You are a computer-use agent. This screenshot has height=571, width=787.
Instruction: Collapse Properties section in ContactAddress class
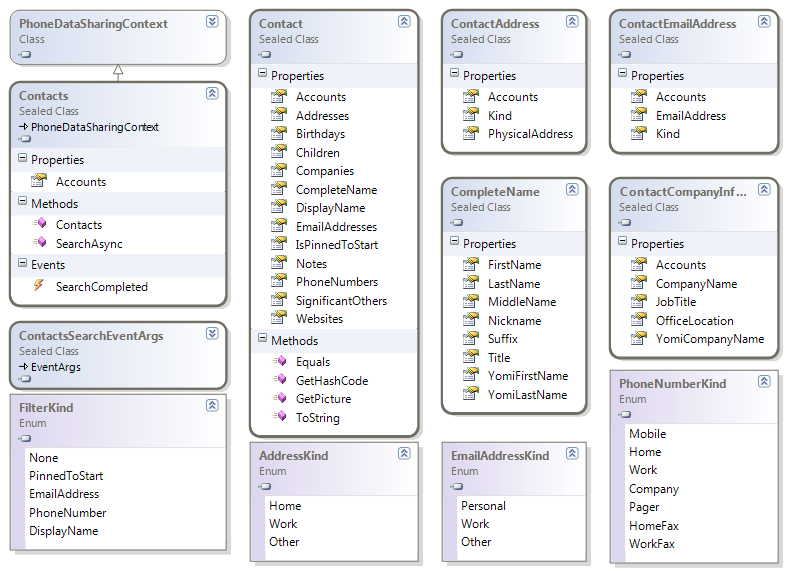454,73
